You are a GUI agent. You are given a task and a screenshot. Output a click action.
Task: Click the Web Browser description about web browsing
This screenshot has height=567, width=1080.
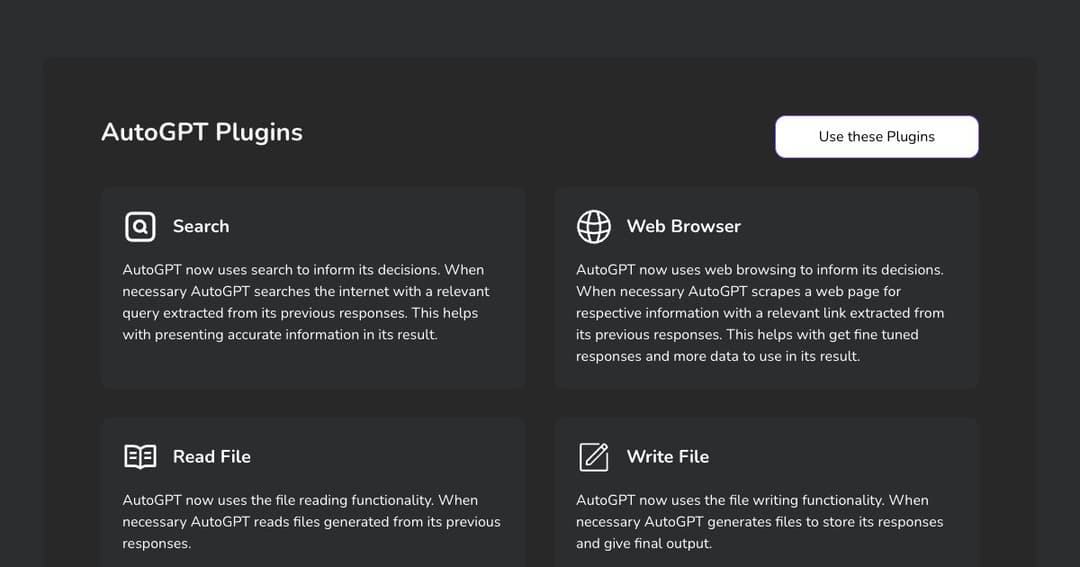coord(760,313)
